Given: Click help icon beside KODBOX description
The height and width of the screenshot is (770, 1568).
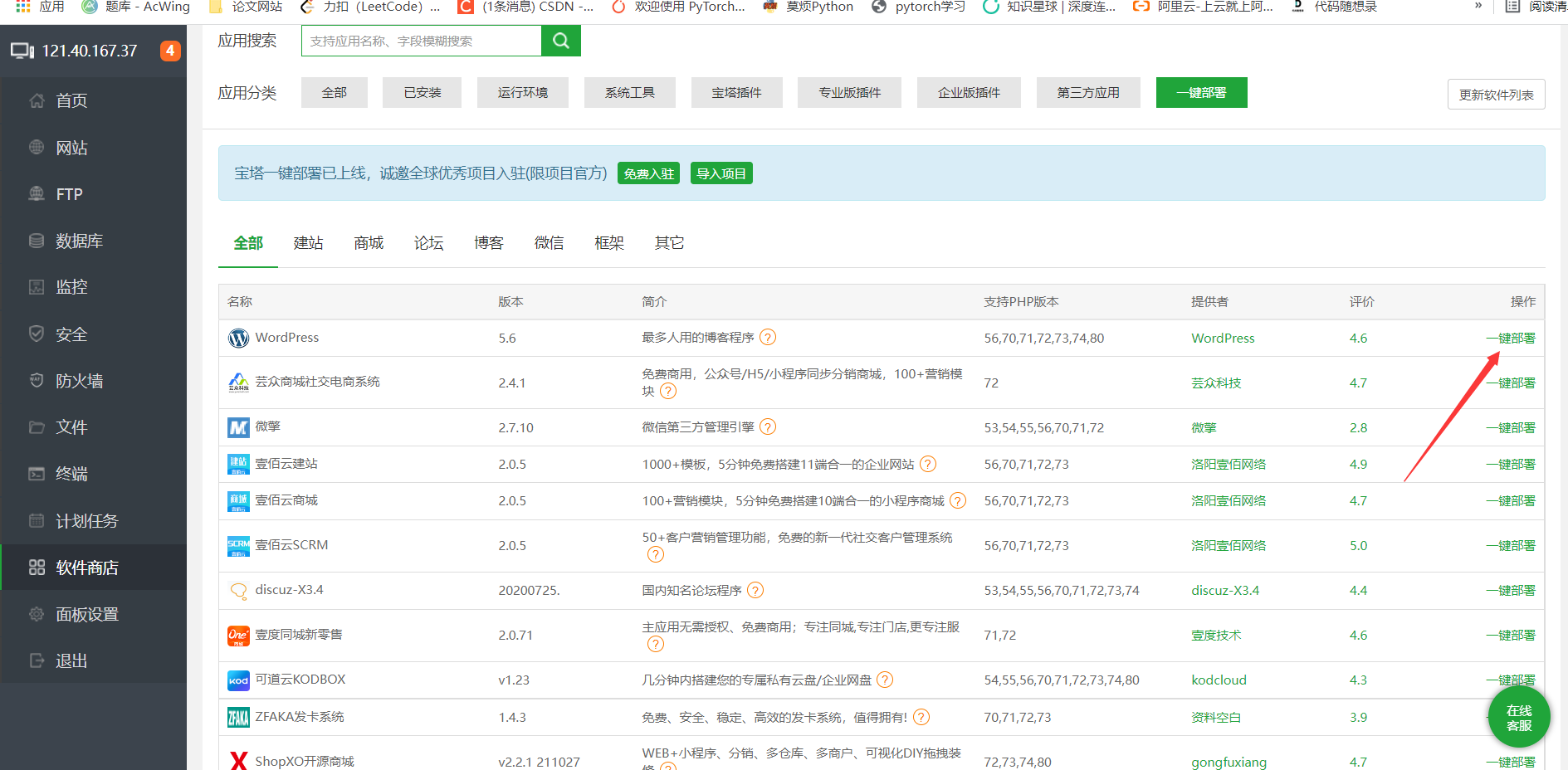Looking at the screenshot, I should click(885, 680).
